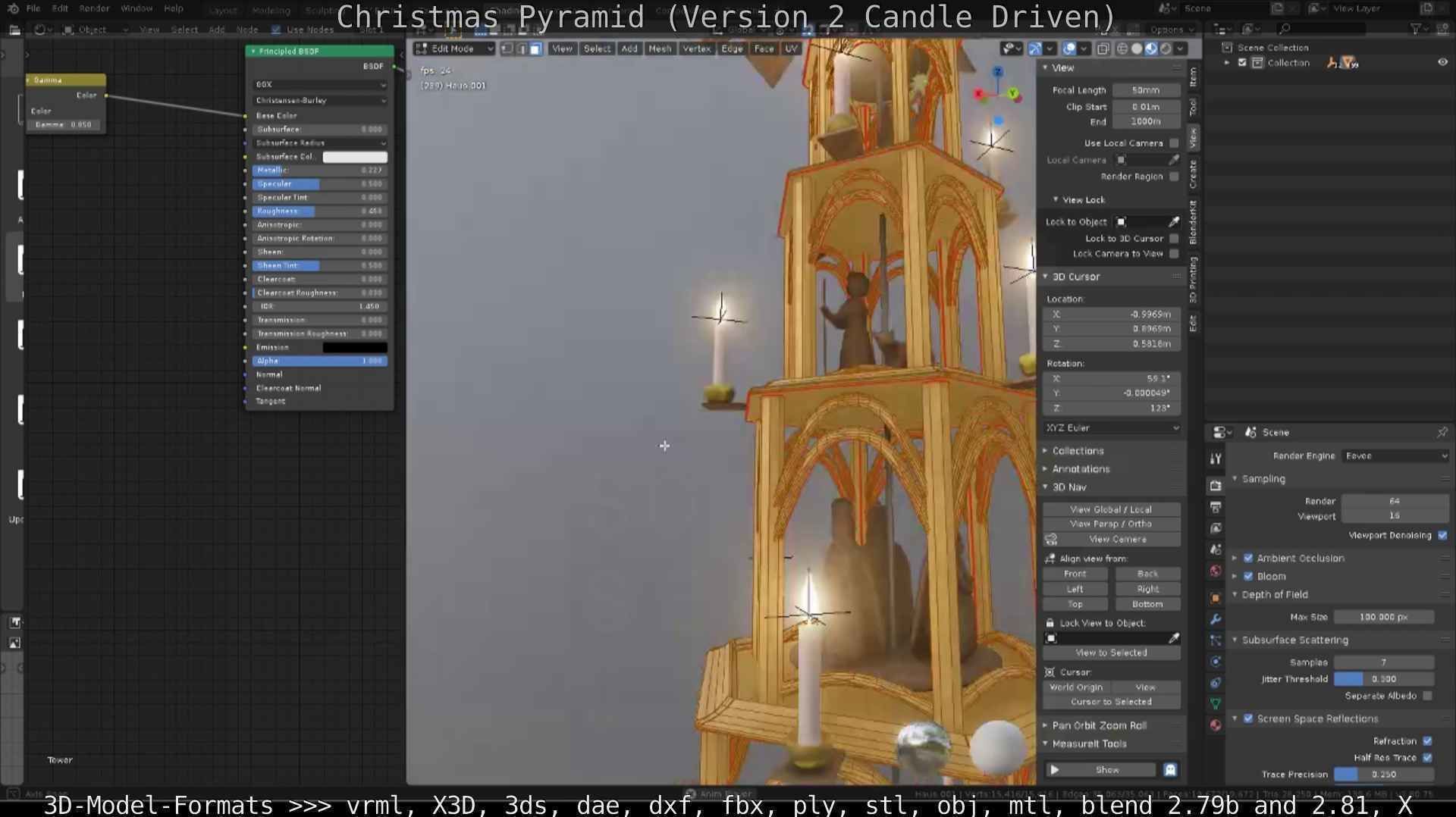Click the View Camera button

point(1118,539)
